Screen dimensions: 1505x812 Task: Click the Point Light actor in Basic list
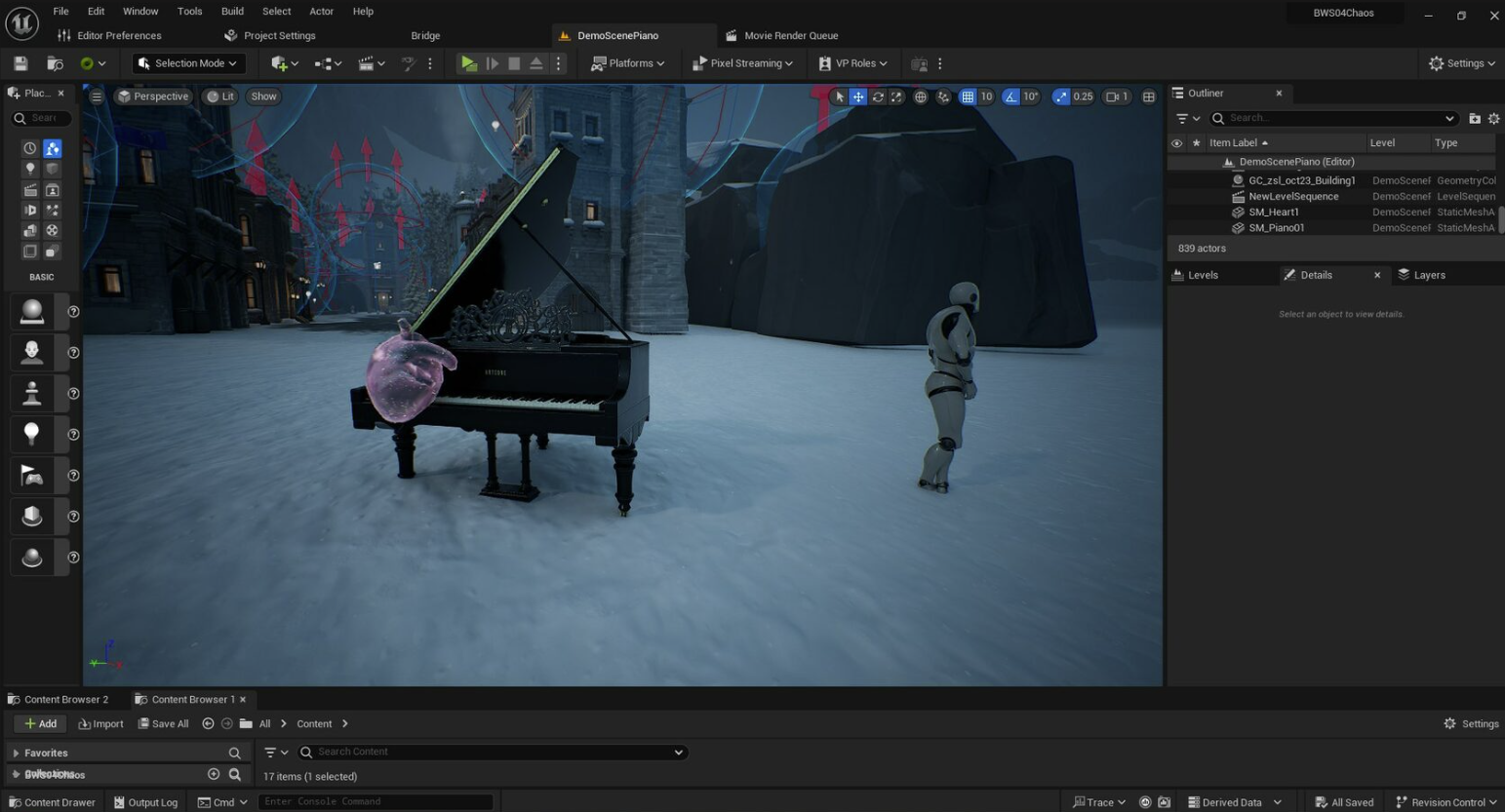[32, 434]
